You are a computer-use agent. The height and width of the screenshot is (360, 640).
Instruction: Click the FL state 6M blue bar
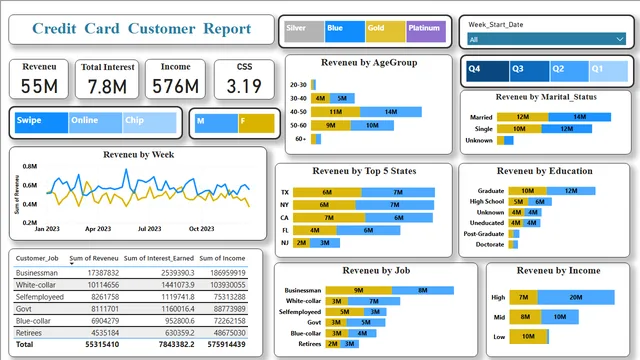click(368, 231)
